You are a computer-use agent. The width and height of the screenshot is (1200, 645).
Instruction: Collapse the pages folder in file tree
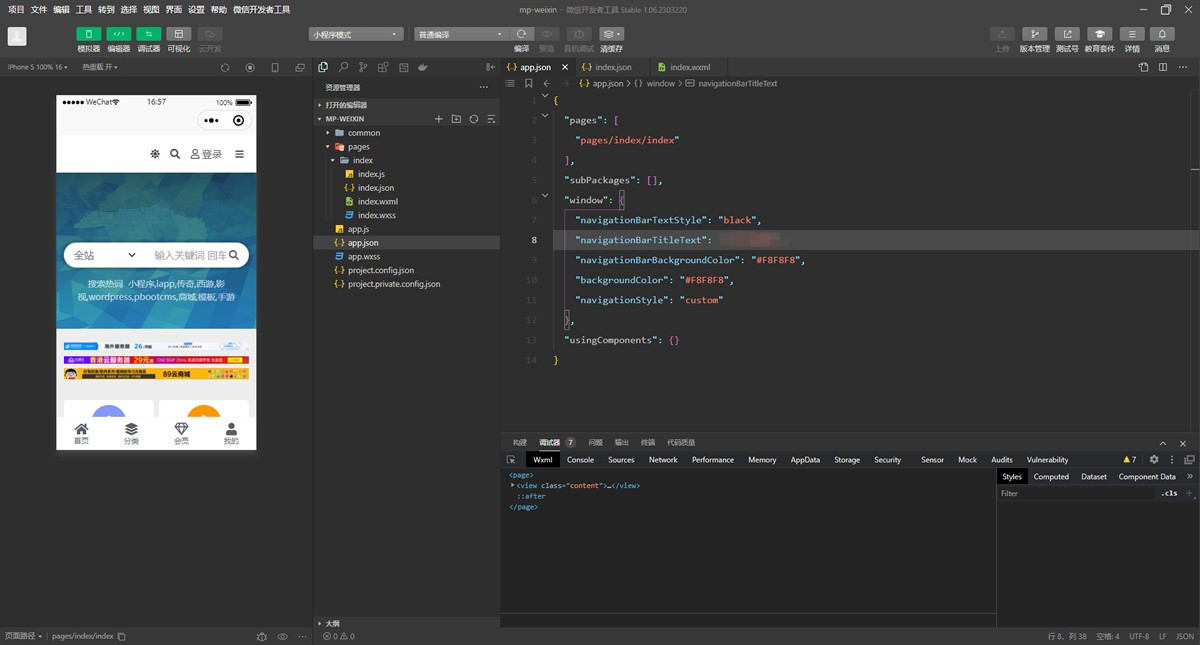[328, 147]
